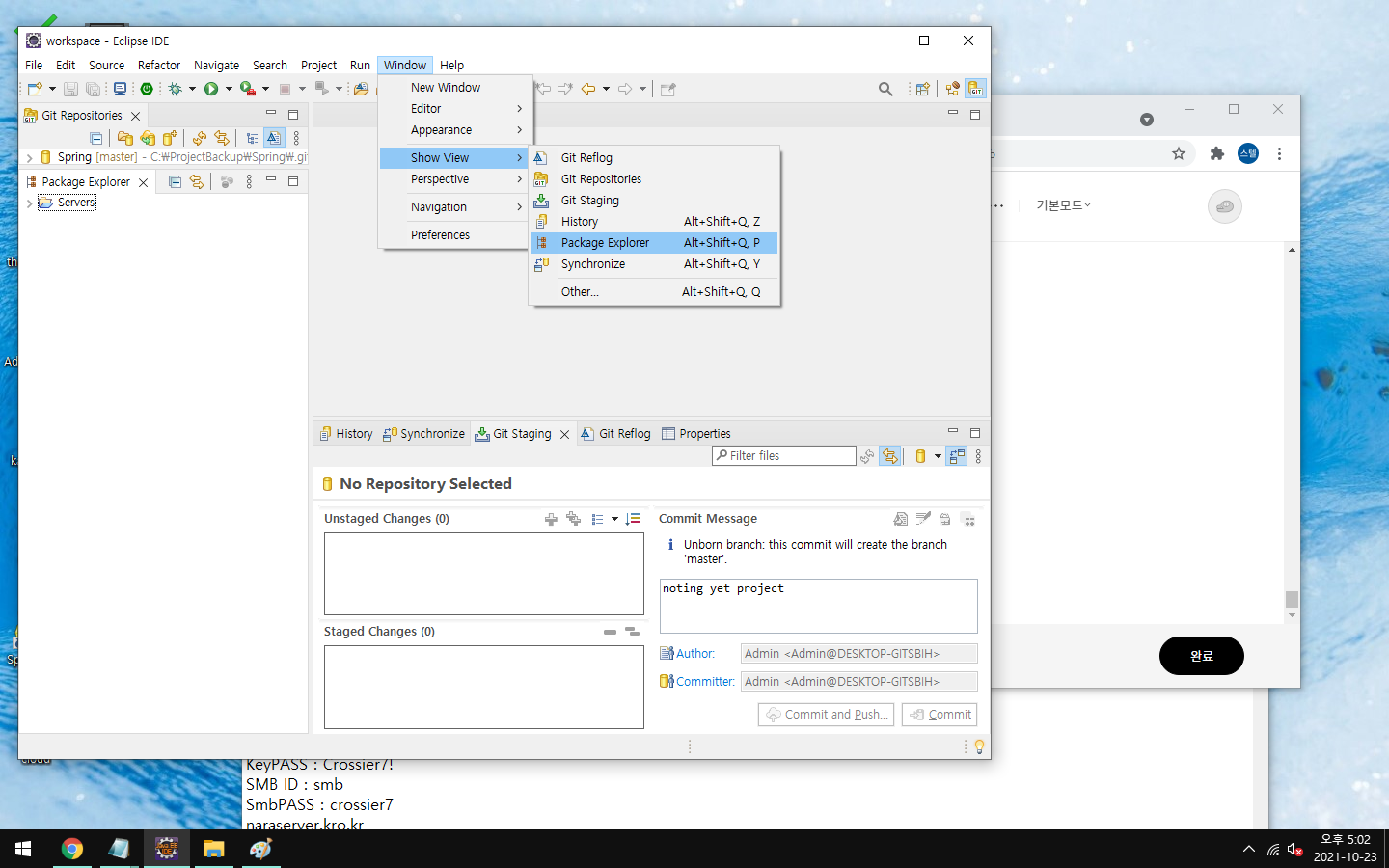The height and width of the screenshot is (868, 1389).
Task: Click the Filter files input field
Action: [783, 456]
